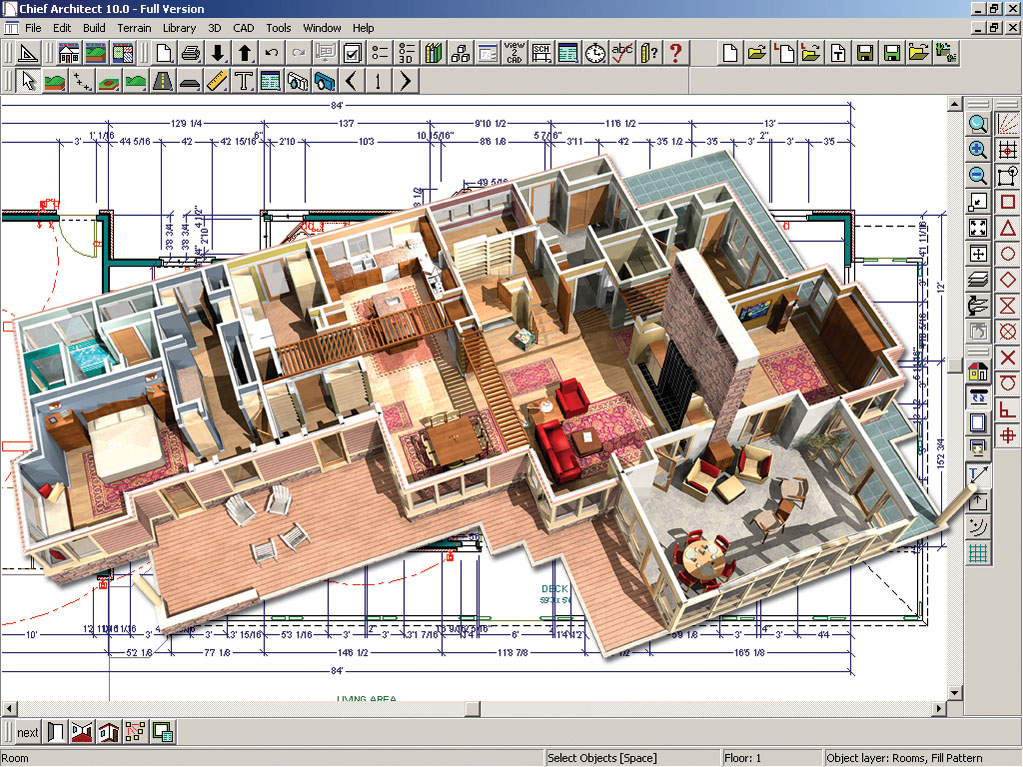Toggle midpoint snap red triangle icon
This screenshot has height=767, width=1023.
point(1008,228)
